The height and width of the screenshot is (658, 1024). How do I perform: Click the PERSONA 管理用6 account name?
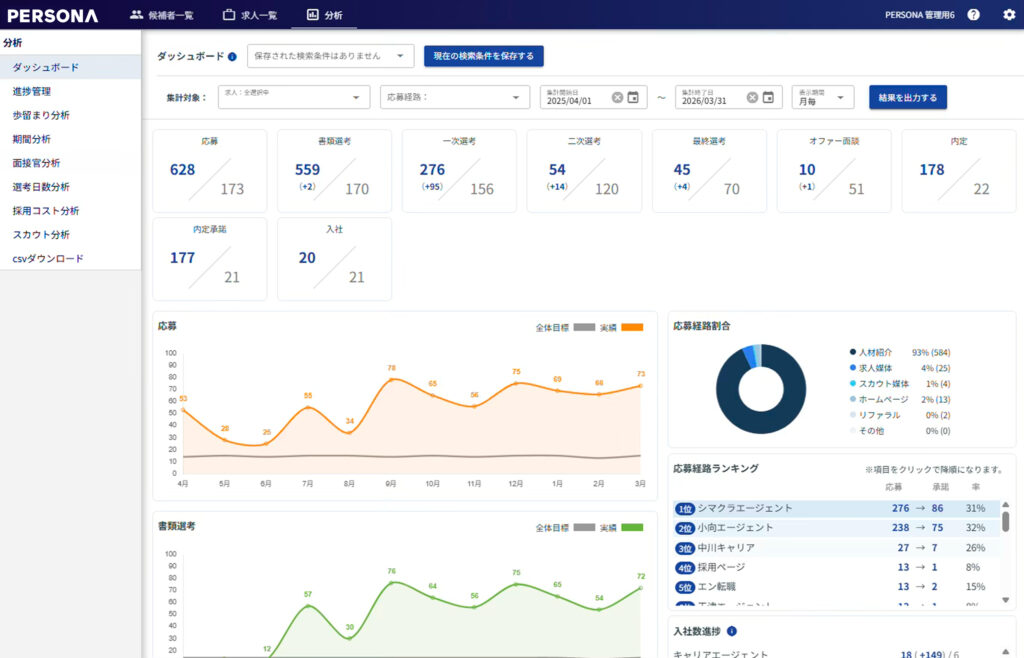pos(920,15)
